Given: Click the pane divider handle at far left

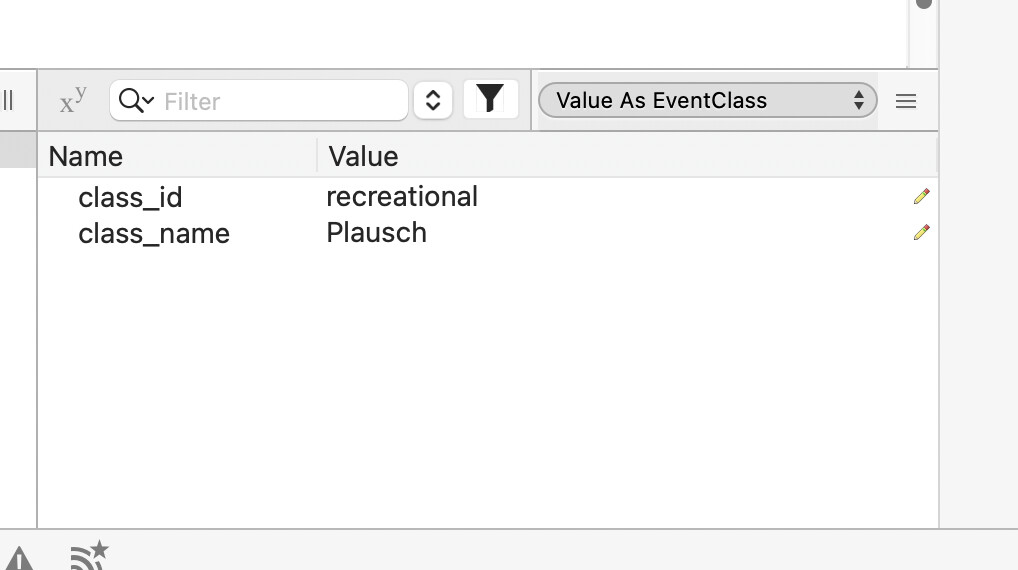Looking at the screenshot, I should tap(8, 100).
